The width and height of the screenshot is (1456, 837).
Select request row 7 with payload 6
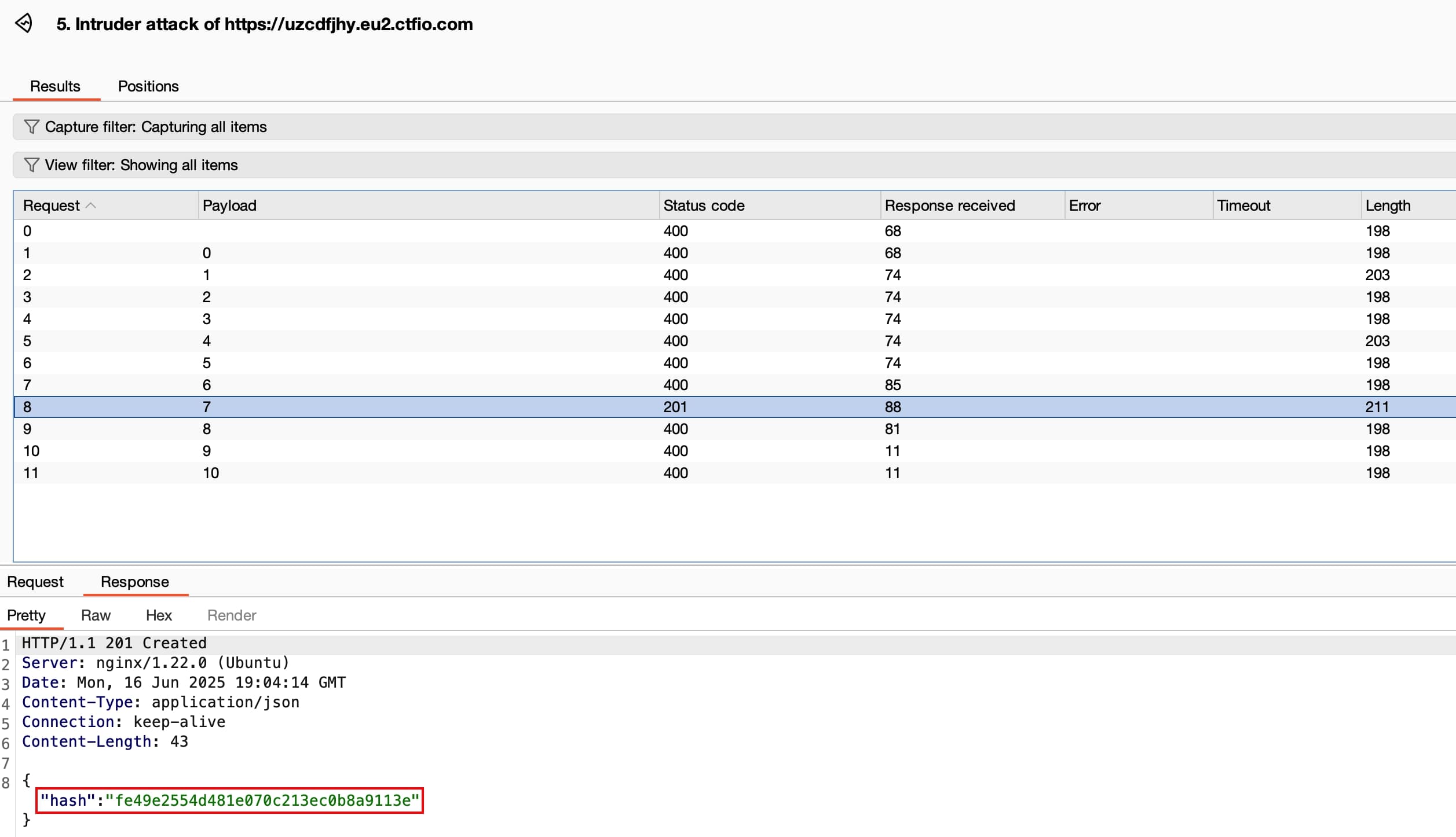734,385
